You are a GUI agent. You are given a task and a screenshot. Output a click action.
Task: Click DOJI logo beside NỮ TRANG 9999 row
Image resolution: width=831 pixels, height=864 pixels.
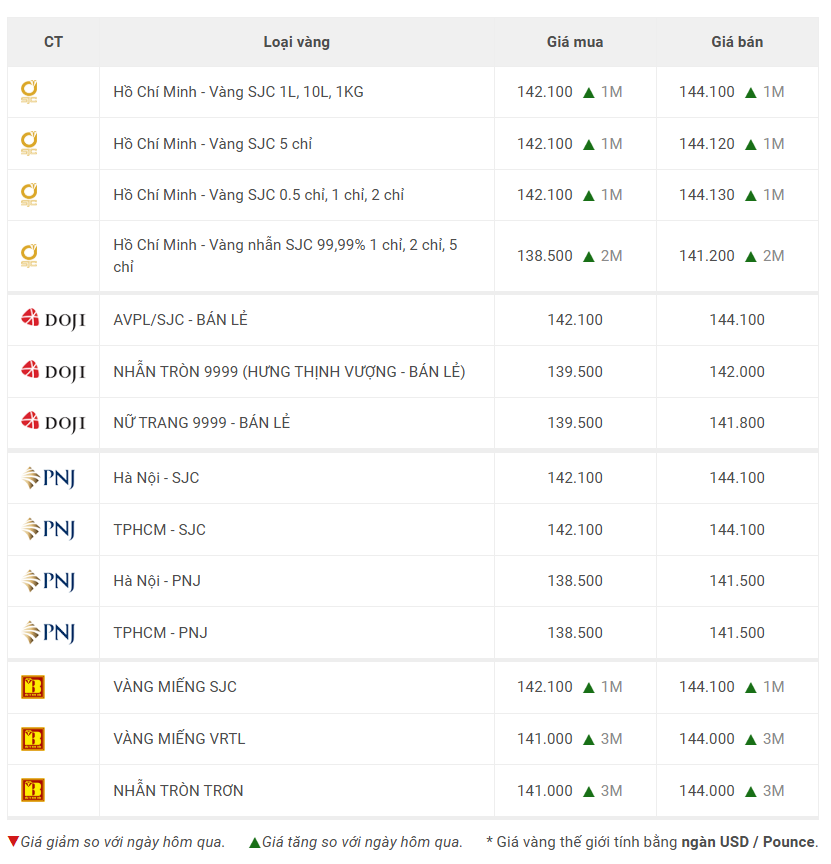click(53, 423)
